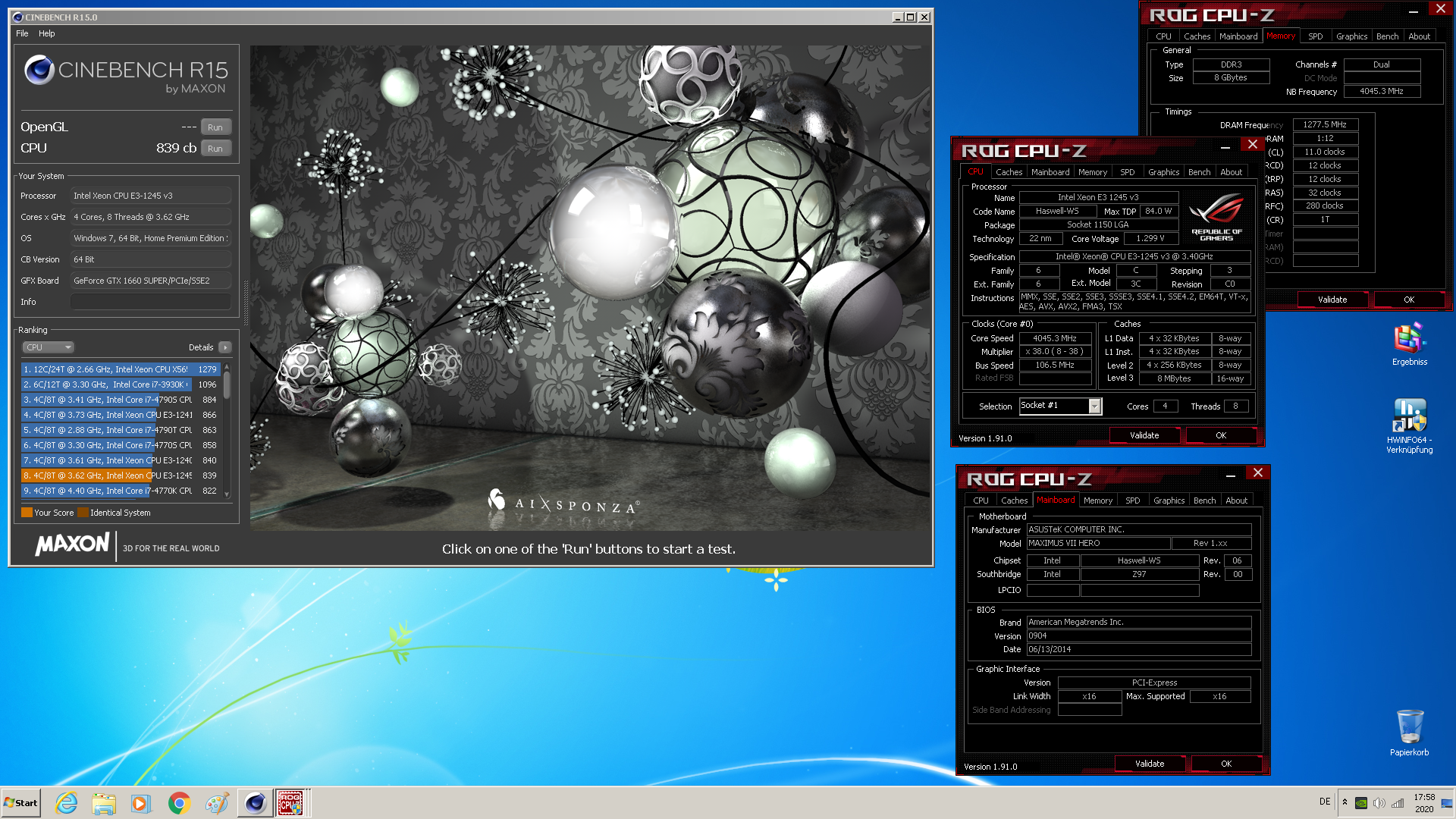Screen dimensions: 1456x819
Task: Click the BIOS Version 0904 field
Action: pos(1138,635)
